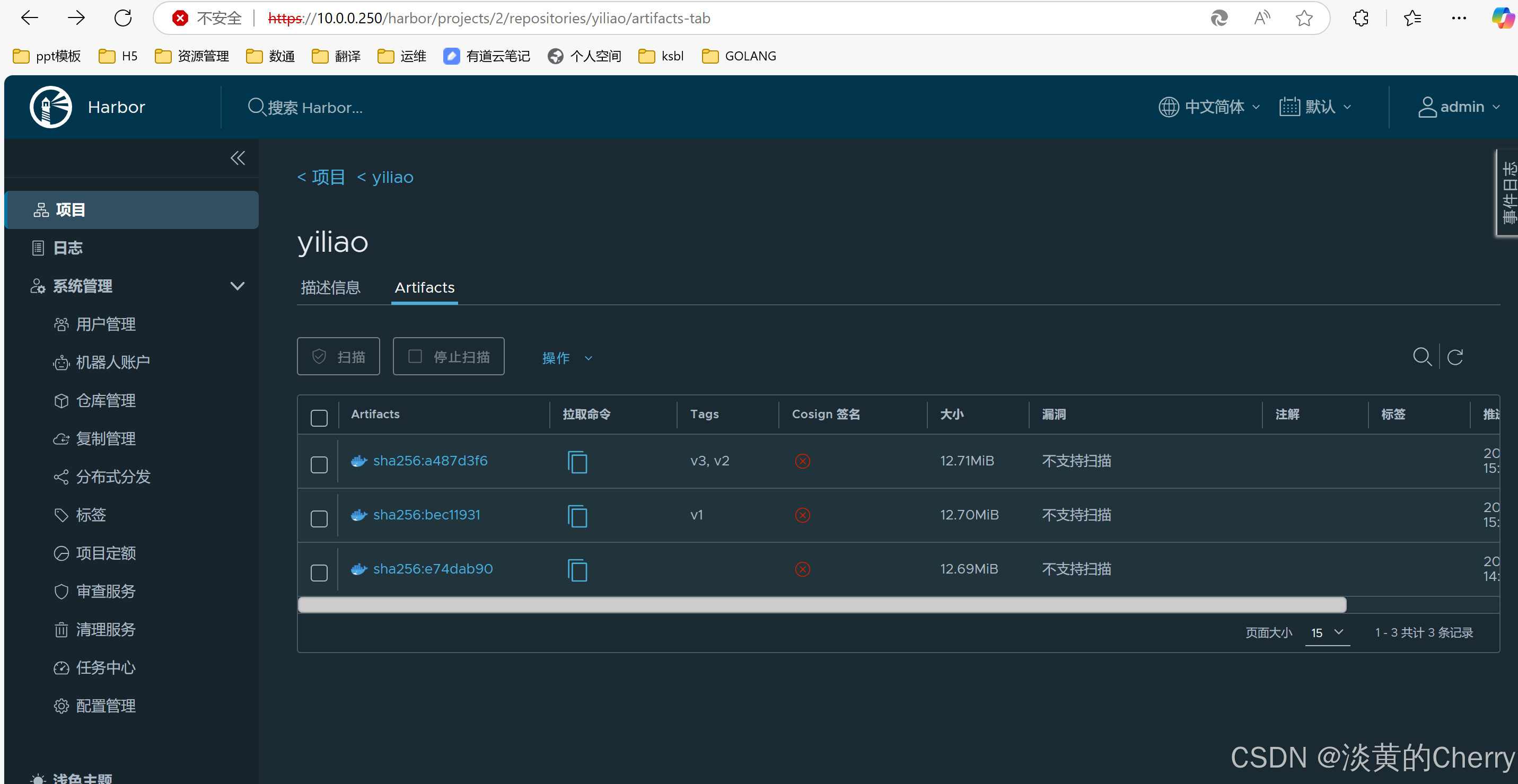Refresh the browser page

(123, 18)
